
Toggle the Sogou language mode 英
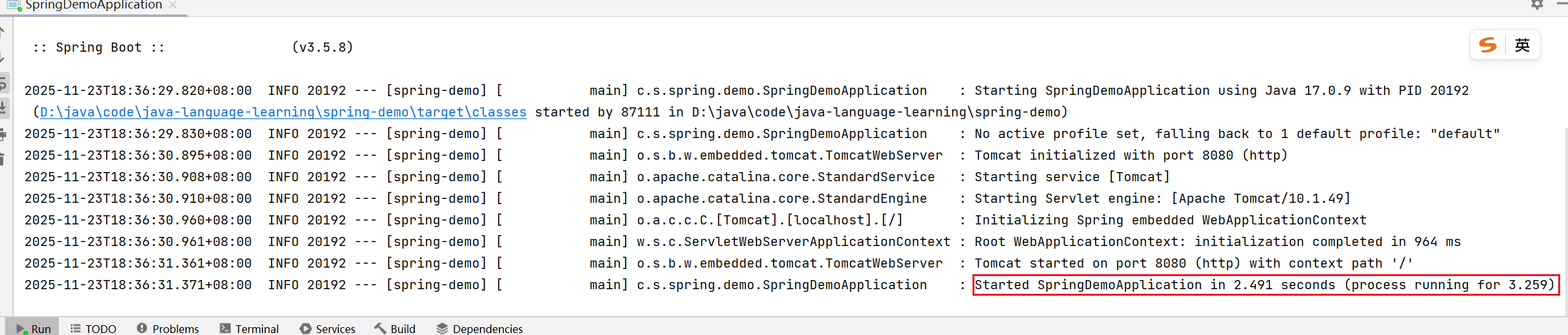pos(1522,45)
